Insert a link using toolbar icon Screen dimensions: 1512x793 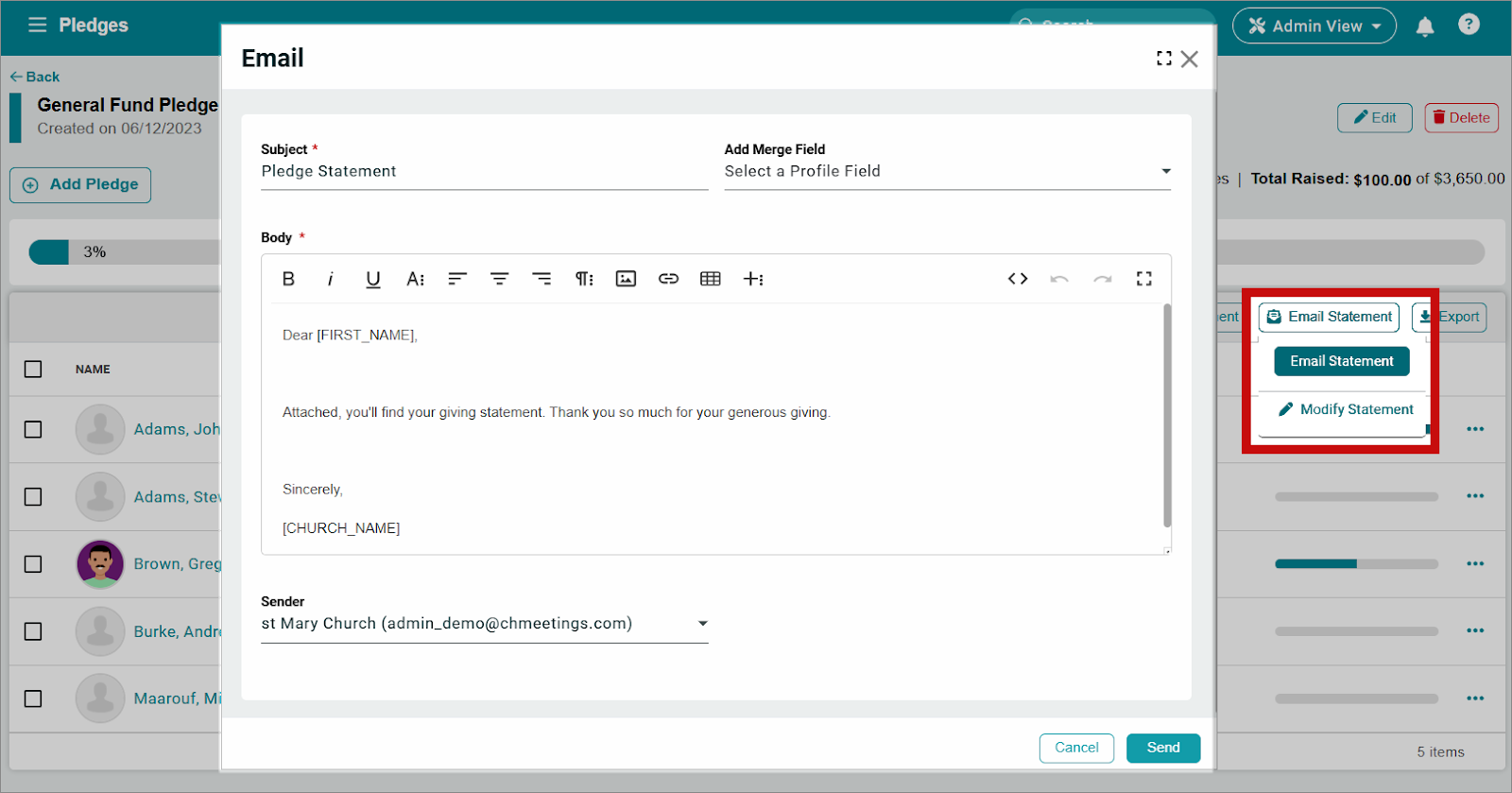pyautogui.click(x=668, y=279)
